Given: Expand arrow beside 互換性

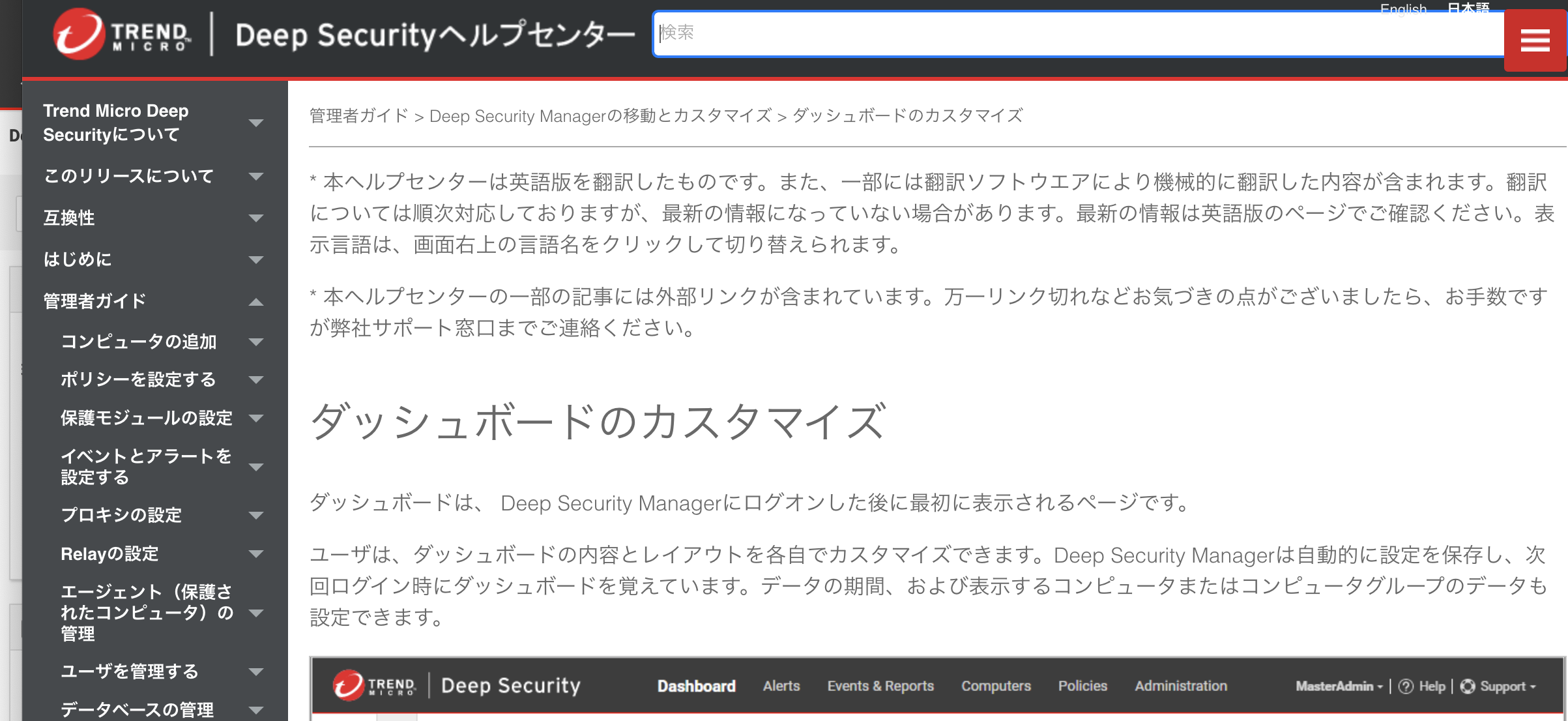Looking at the screenshot, I should click(256, 218).
